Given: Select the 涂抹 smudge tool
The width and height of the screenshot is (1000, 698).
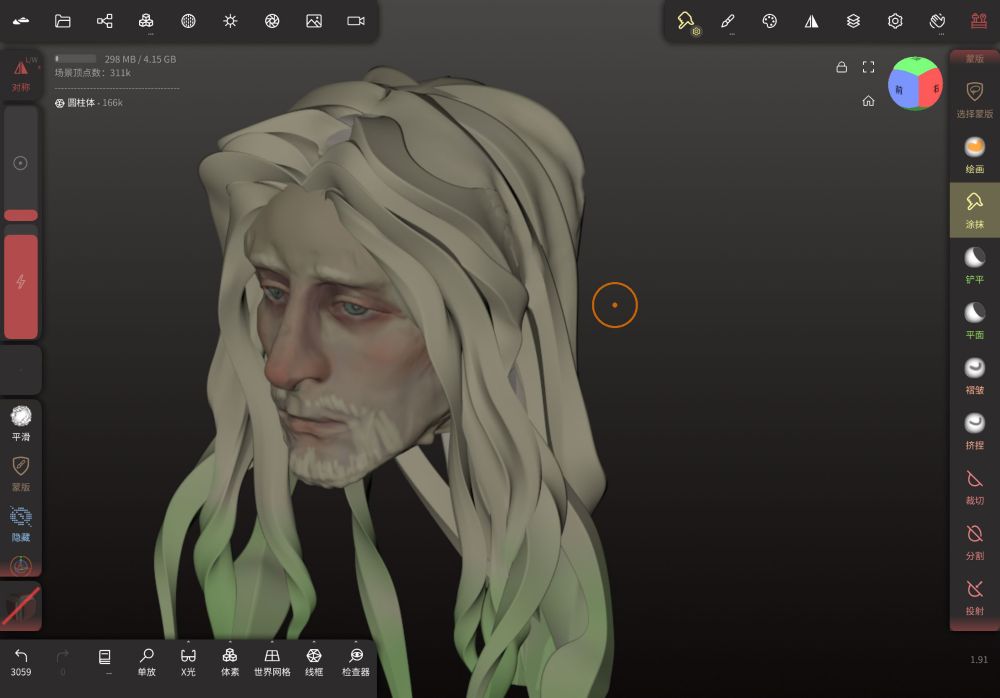Looking at the screenshot, I should tap(974, 211).
